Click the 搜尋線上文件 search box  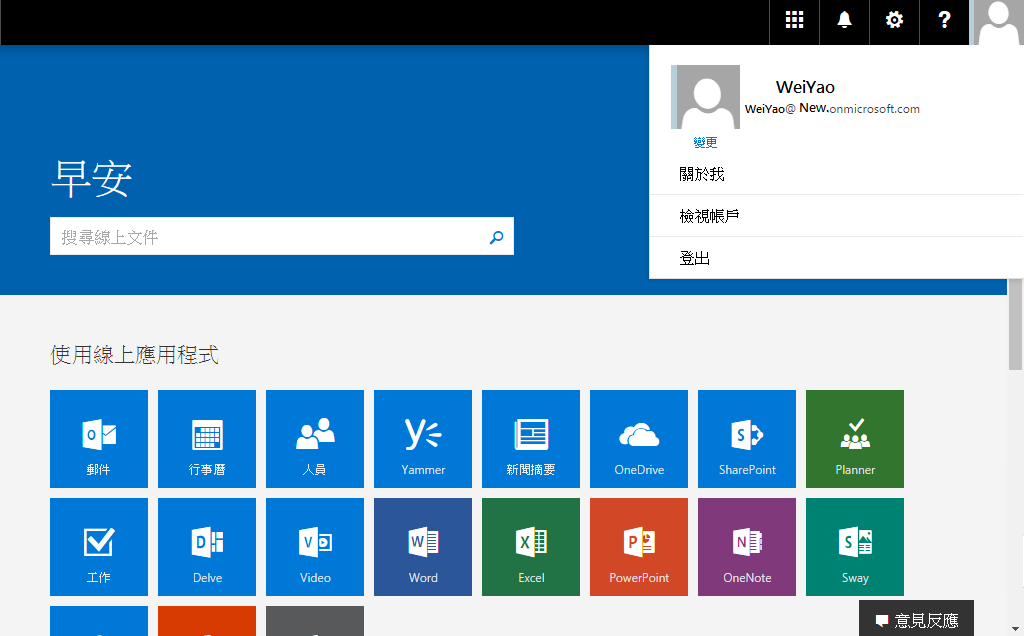click(281, 236)
